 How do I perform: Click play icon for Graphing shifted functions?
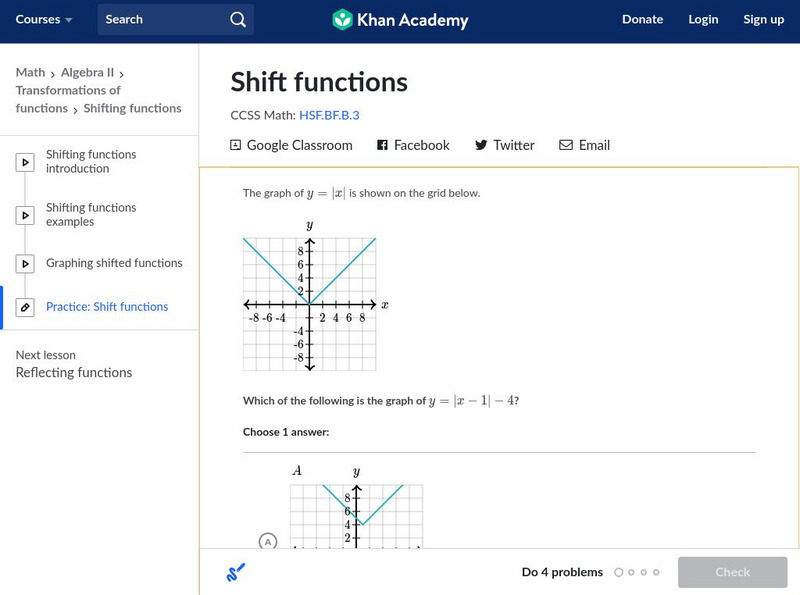point(26,264)
